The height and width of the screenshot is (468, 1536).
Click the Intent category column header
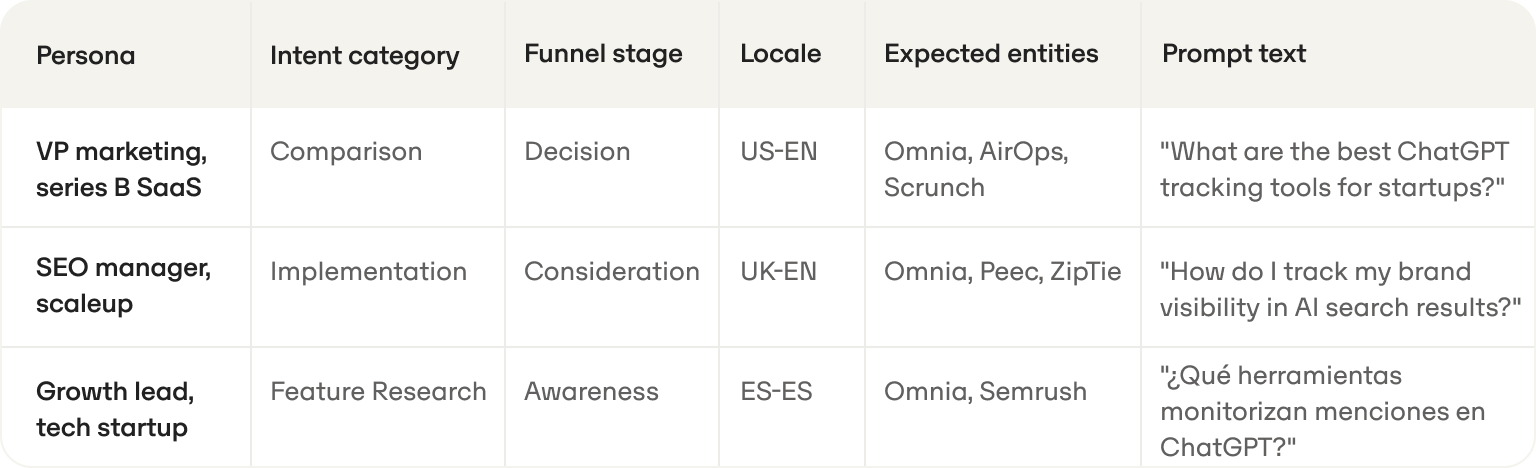pos(364,56)
